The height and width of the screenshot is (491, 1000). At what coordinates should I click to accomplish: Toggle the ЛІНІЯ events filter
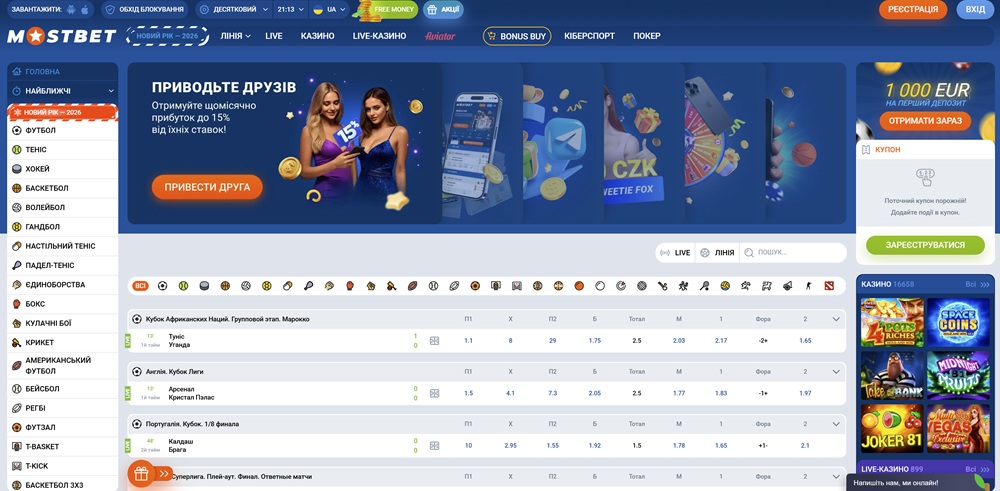716,253
